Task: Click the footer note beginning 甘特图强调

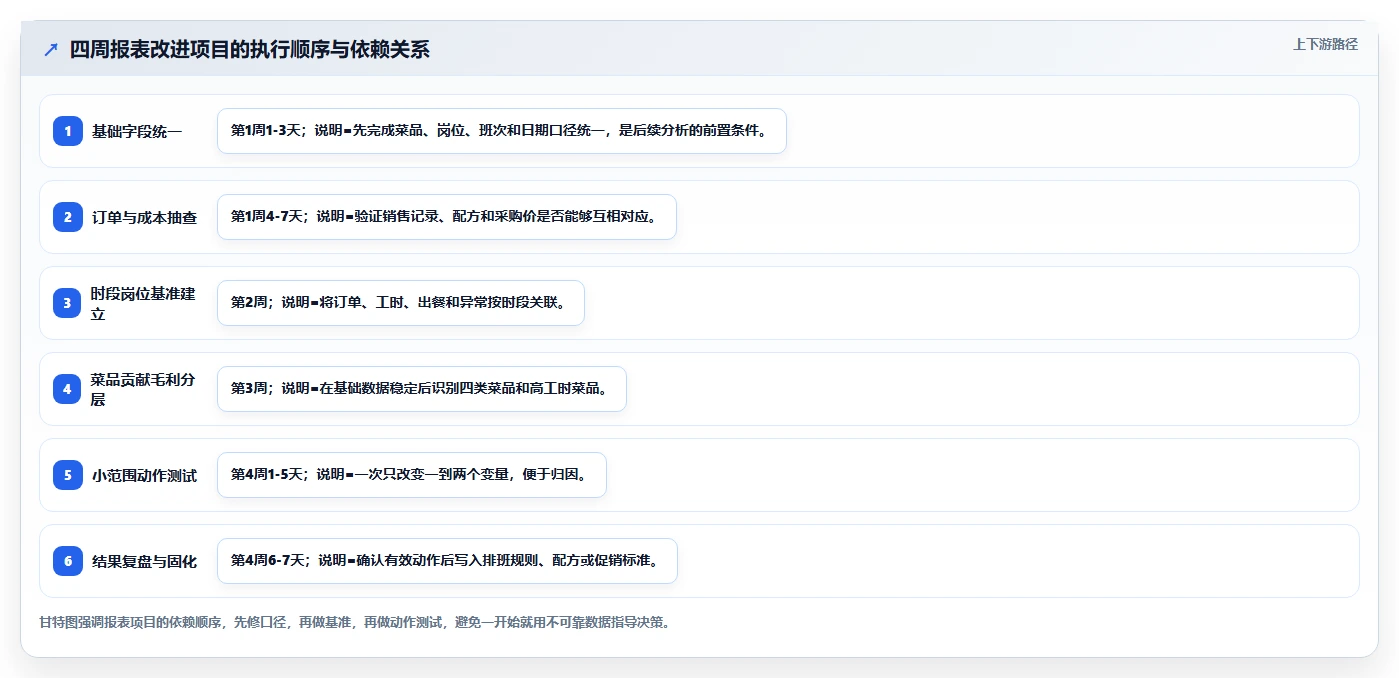Action: click(x=354, y=622)
